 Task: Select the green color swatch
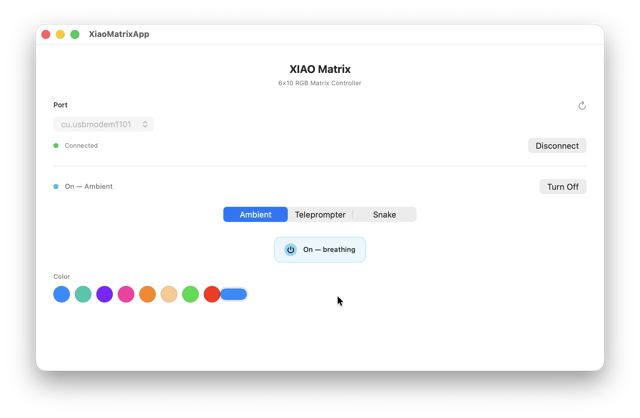(190, 294)
